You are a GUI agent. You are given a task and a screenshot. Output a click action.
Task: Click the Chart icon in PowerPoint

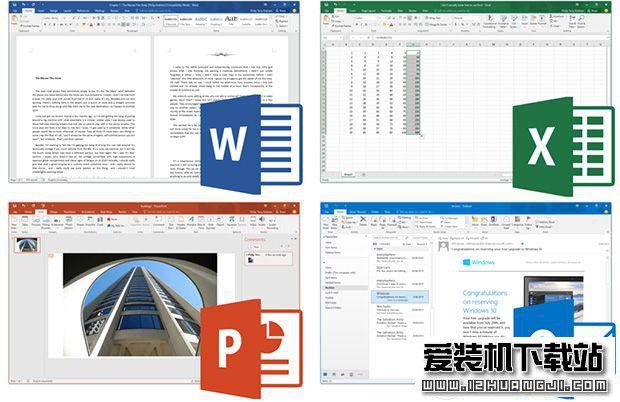coord(100,222)
